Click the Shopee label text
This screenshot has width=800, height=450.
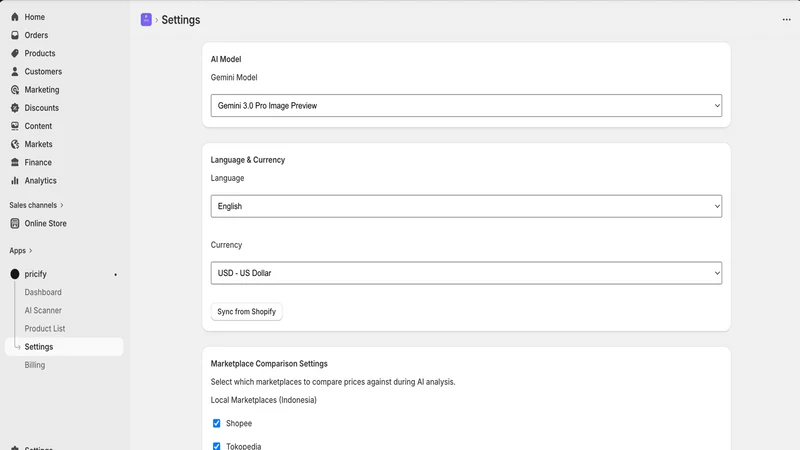tap(239, 423)
